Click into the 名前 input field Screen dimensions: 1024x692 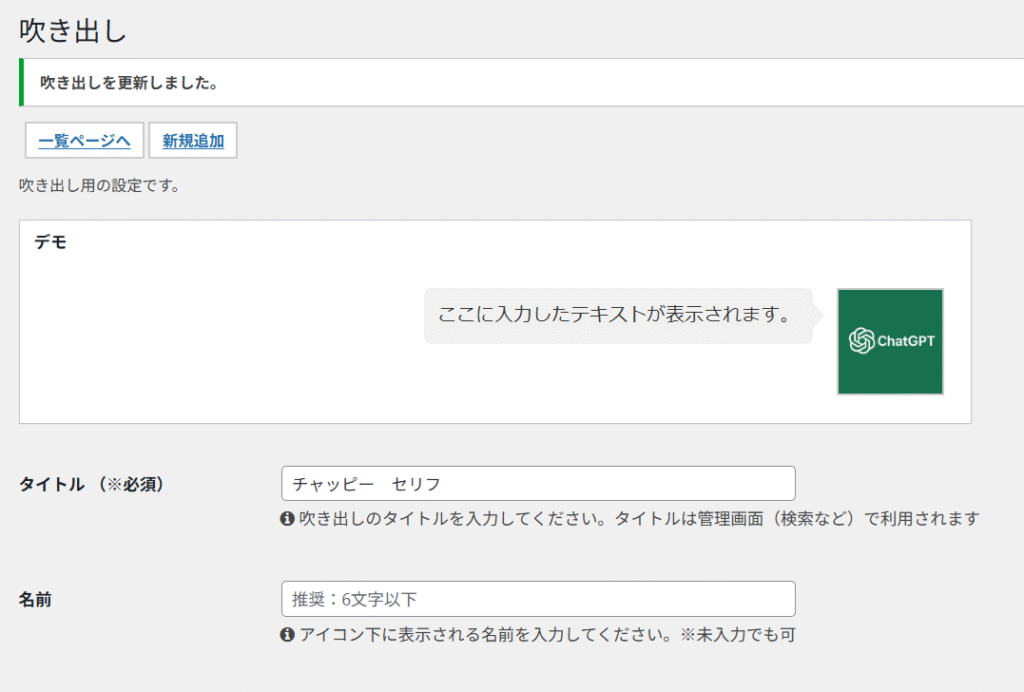538,600
